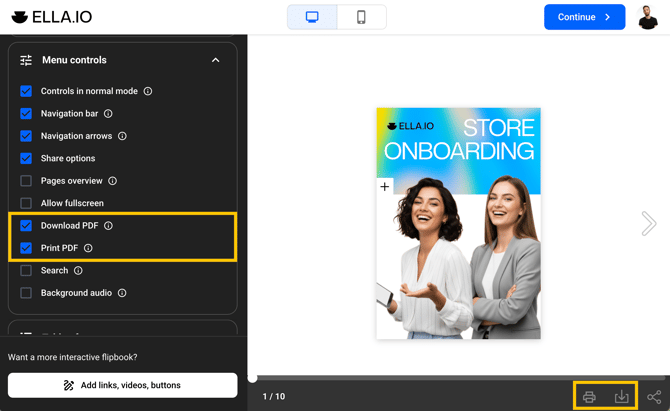
Task: Click the Continue button
Action: pyautogui.click(x=584, y=17)
